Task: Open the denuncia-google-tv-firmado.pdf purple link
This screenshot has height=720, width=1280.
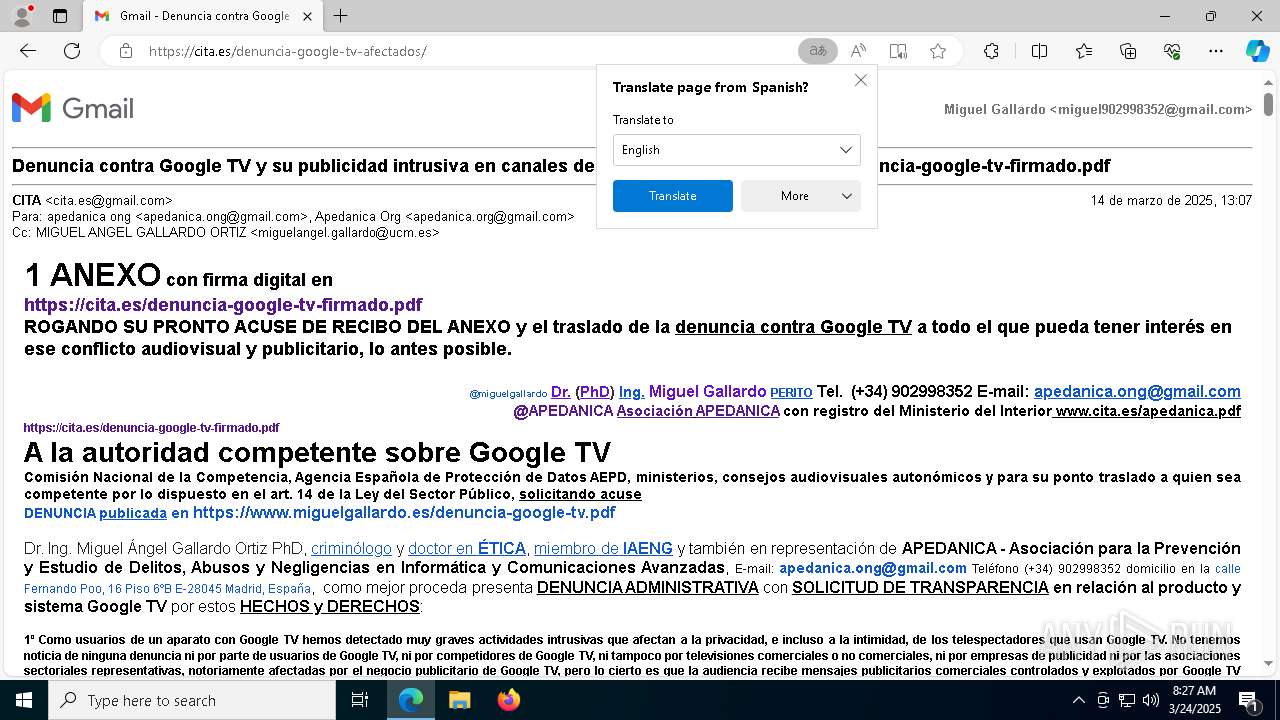Action: click(223, 305)
